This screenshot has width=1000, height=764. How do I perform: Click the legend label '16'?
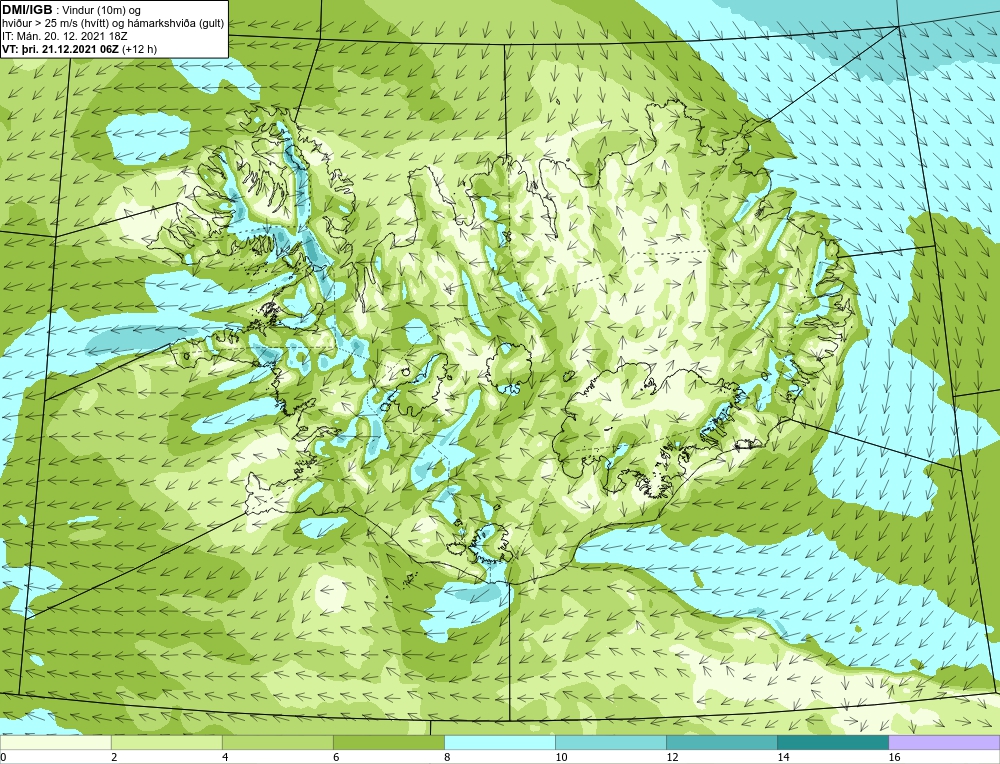894,757
